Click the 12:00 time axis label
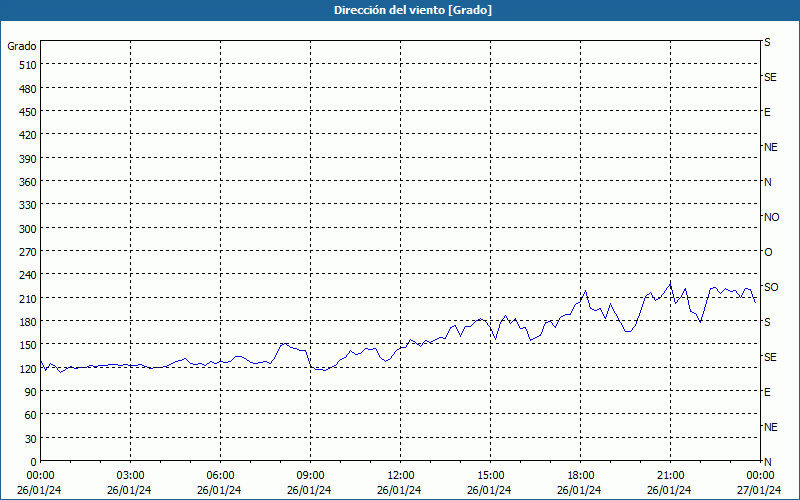The image size is (800, 500). [x=401, y=476]
